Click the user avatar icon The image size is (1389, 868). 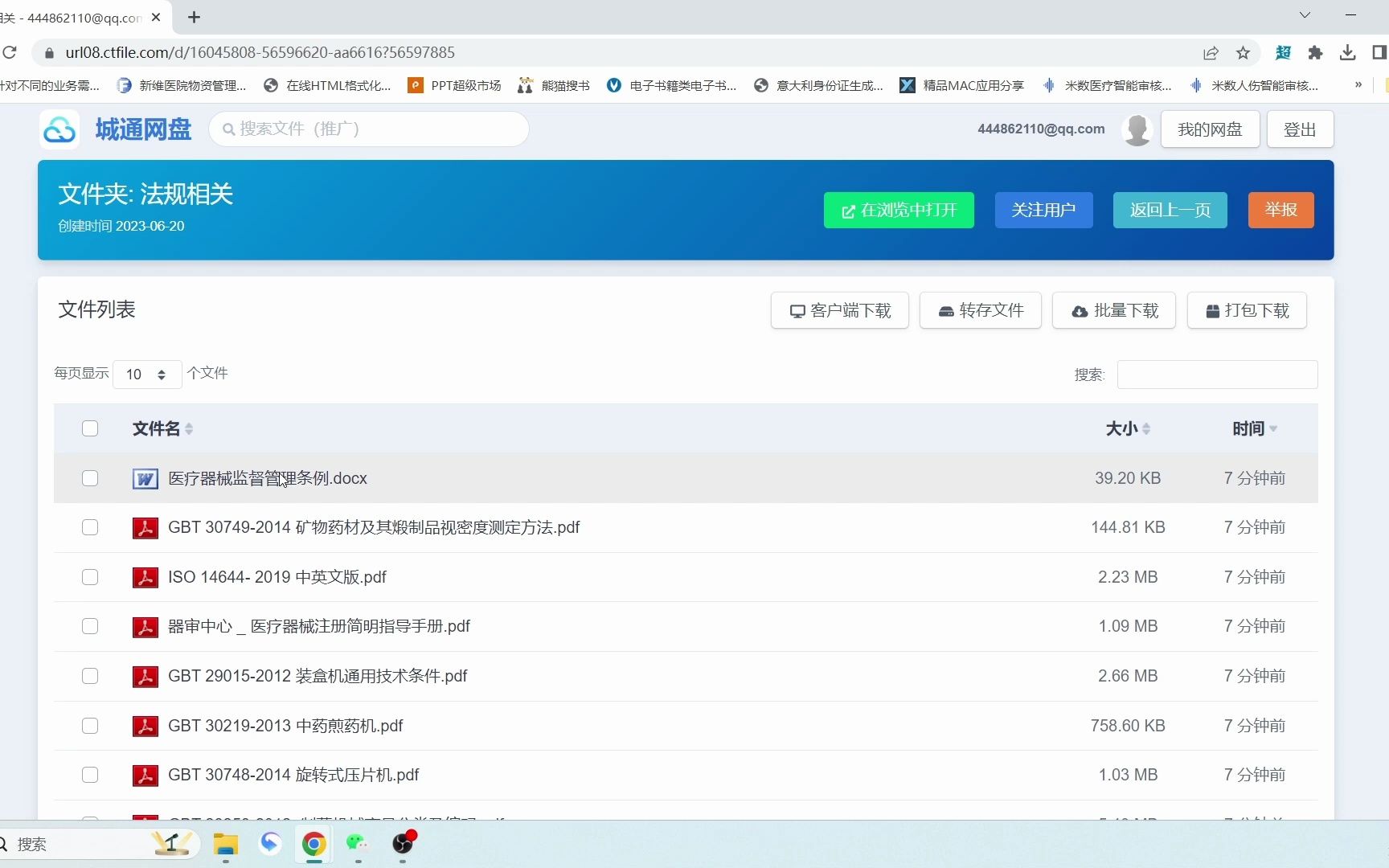click(1137, 129)
